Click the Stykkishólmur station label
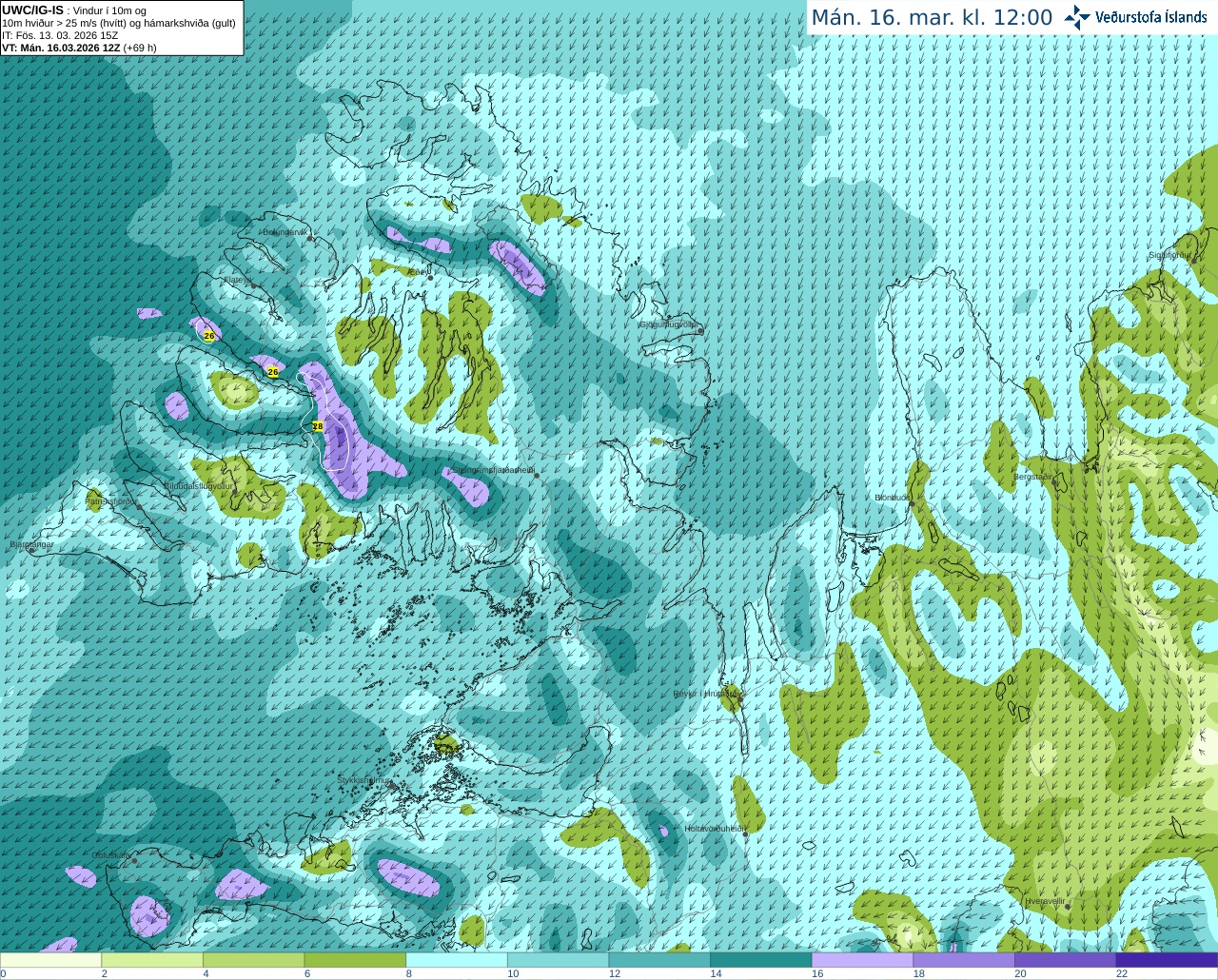This screenshot has width=1218, height=980. pyautogui.click(x=363, y=780)
